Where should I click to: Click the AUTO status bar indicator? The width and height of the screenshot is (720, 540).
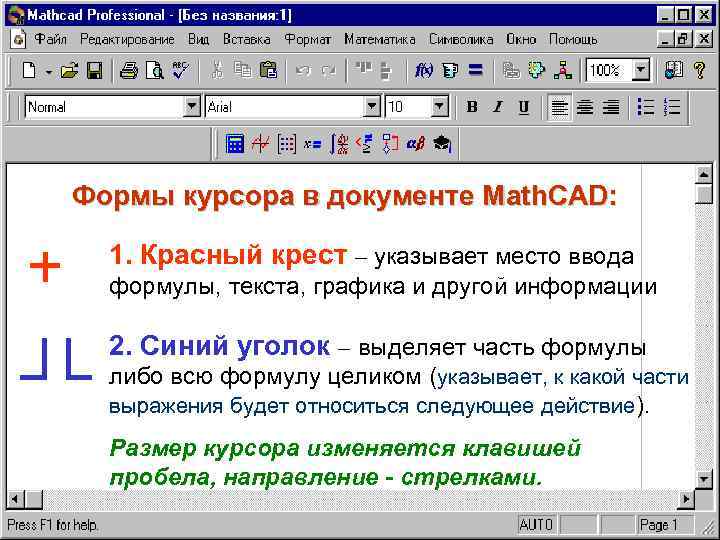tap(536, 524)
